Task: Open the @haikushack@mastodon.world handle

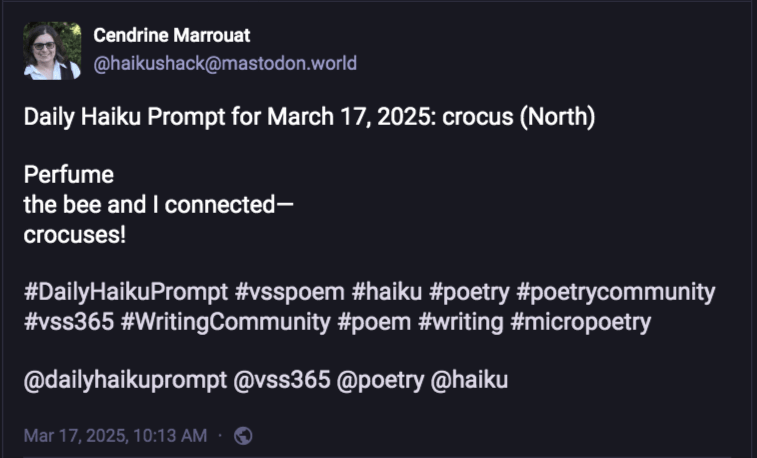Action: click(225, 64)
